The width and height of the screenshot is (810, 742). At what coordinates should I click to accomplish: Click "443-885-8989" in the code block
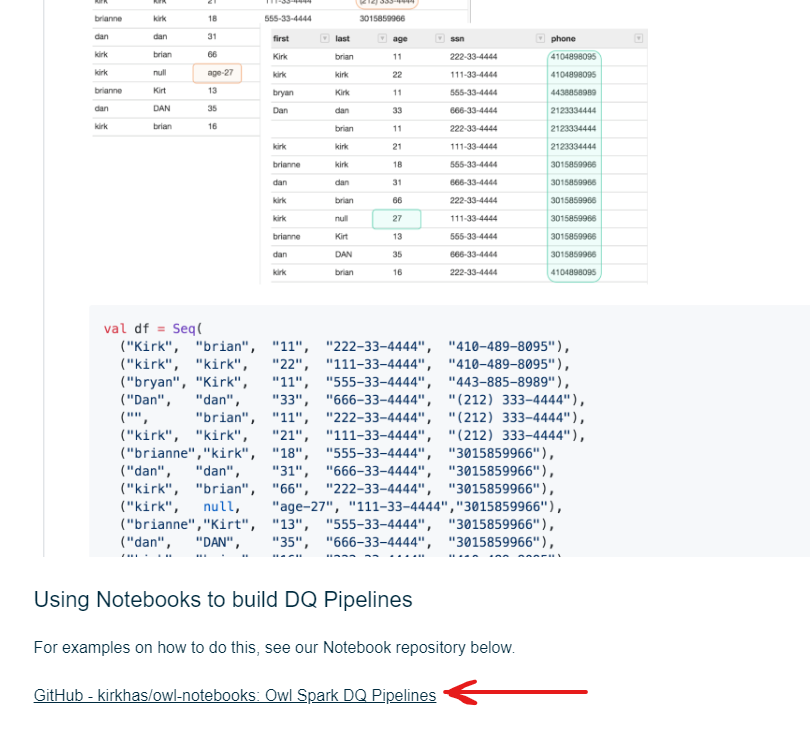[505, 382]
